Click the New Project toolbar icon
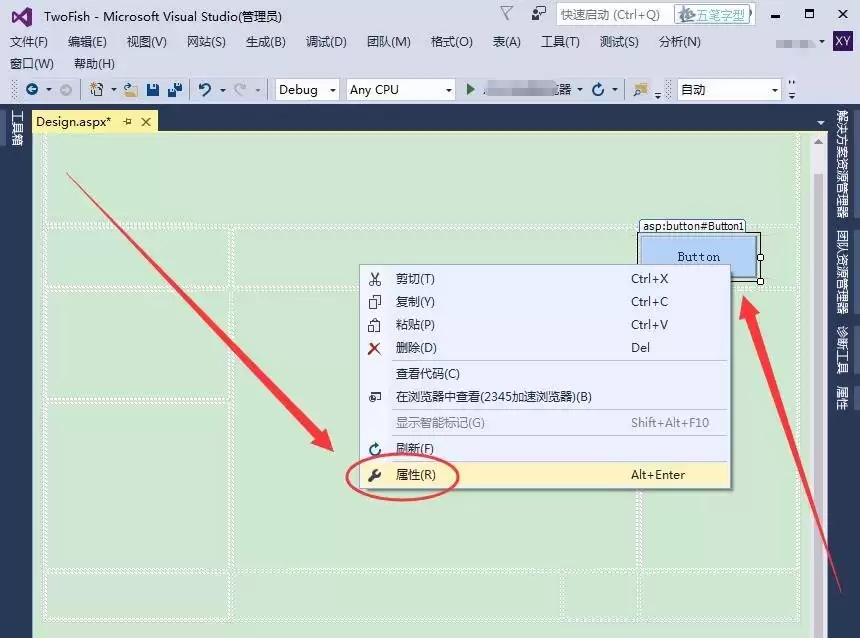The height and width of the screenshot is (638, 860). click(x=97, y=89)
